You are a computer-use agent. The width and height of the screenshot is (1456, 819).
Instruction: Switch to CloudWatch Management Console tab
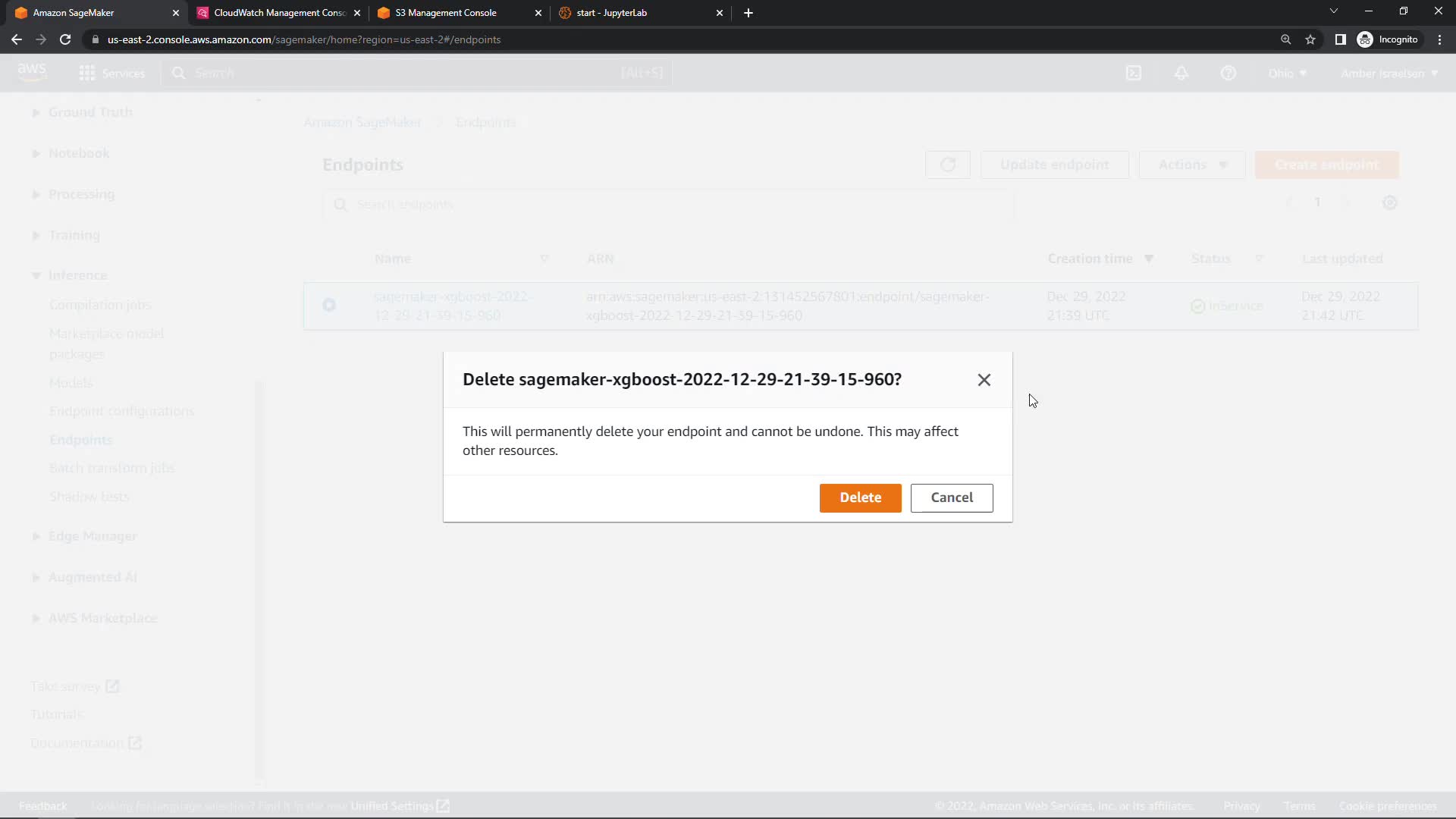pyautogui.click(x=278, y=13)
